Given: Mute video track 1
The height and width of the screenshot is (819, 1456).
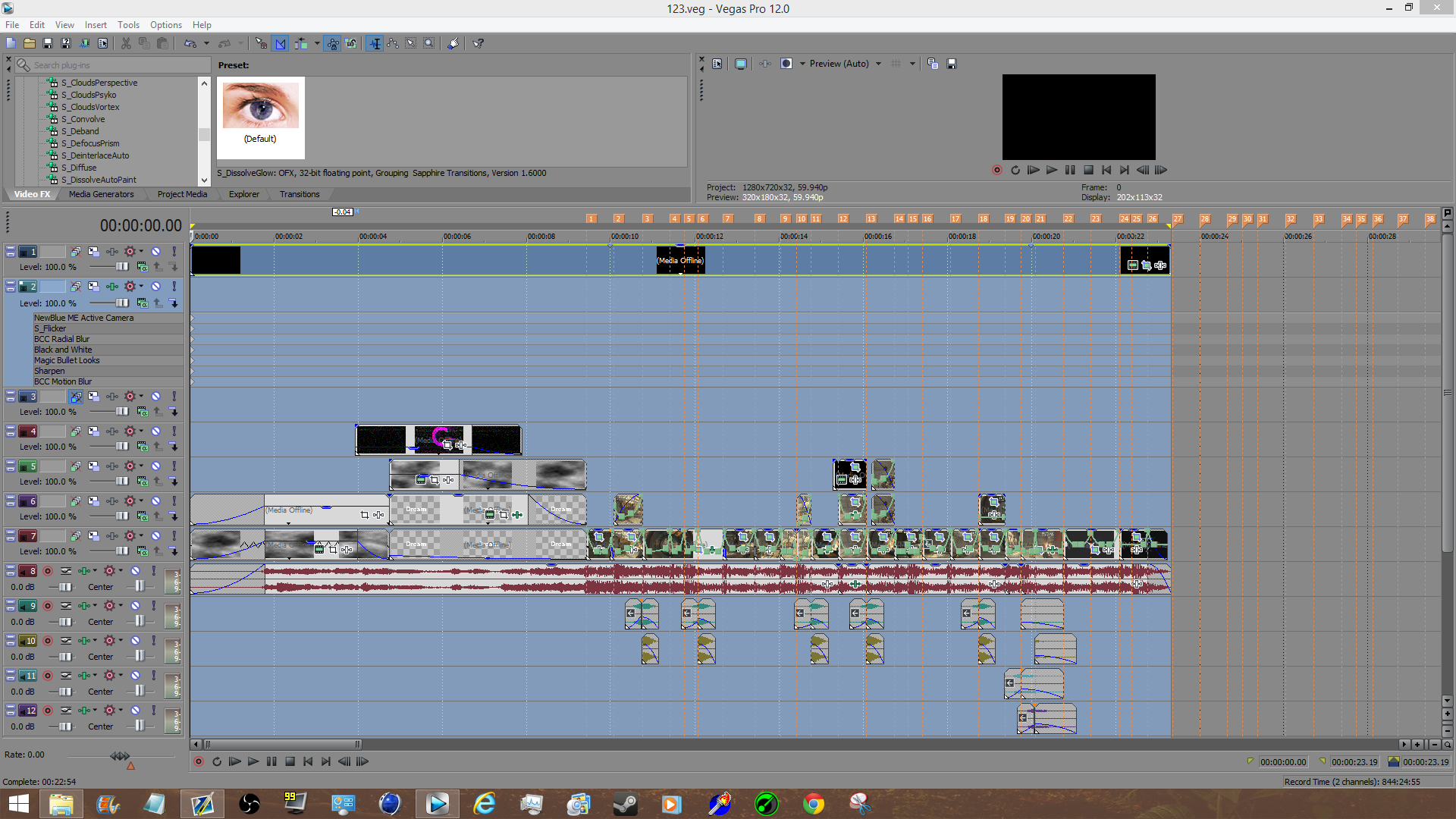Looking at the screenshot, I should click(155, 252).
